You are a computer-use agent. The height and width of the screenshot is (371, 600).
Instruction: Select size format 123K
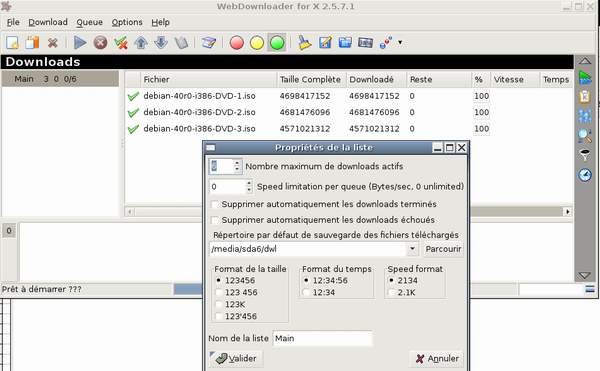(x=218, y=304)
